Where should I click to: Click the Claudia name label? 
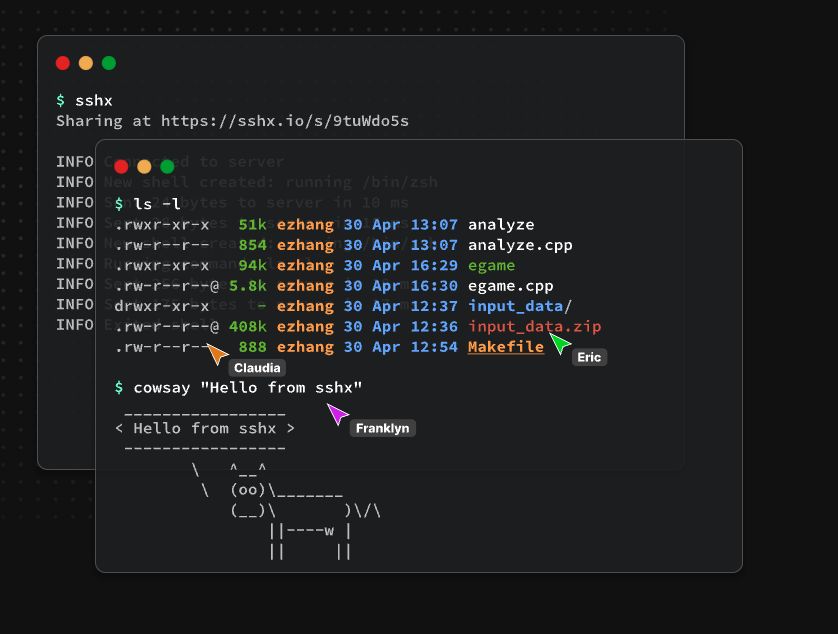(257, 368)
